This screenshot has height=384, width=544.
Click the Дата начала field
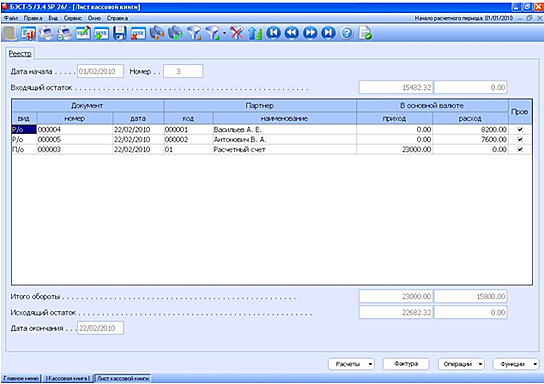point(100,71)
